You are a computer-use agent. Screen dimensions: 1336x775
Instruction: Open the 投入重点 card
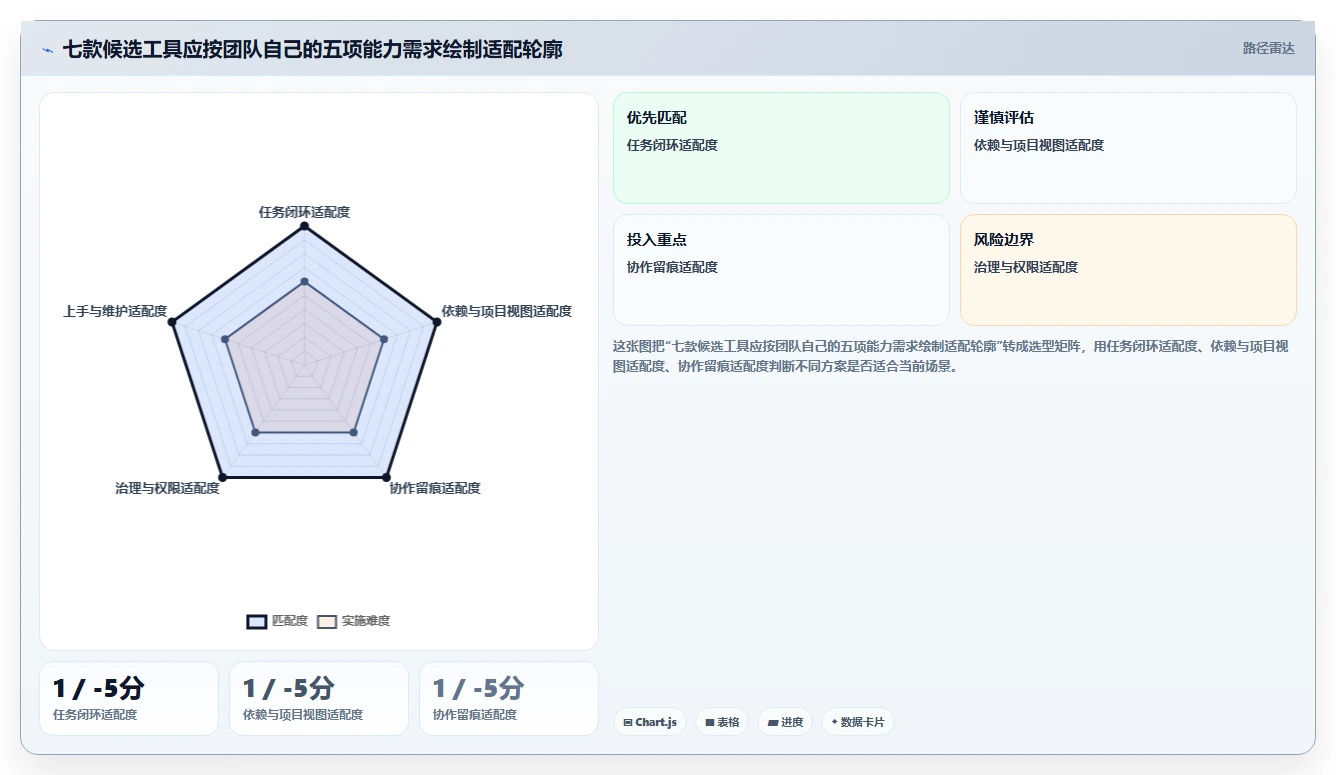coord(781,270)
